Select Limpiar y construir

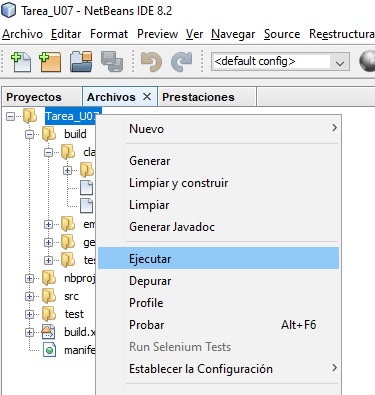coord(219,183)
